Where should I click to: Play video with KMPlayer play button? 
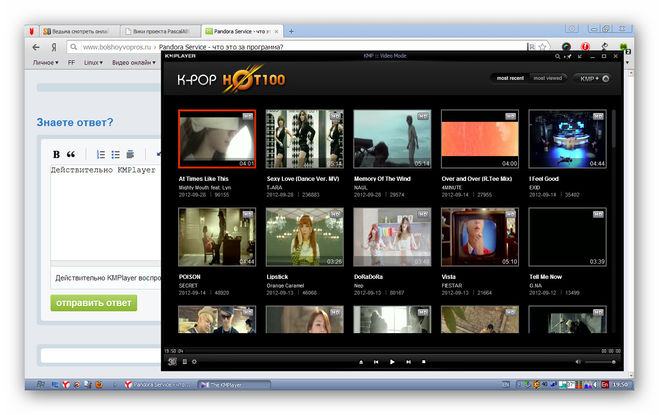[x=392, y=362]
